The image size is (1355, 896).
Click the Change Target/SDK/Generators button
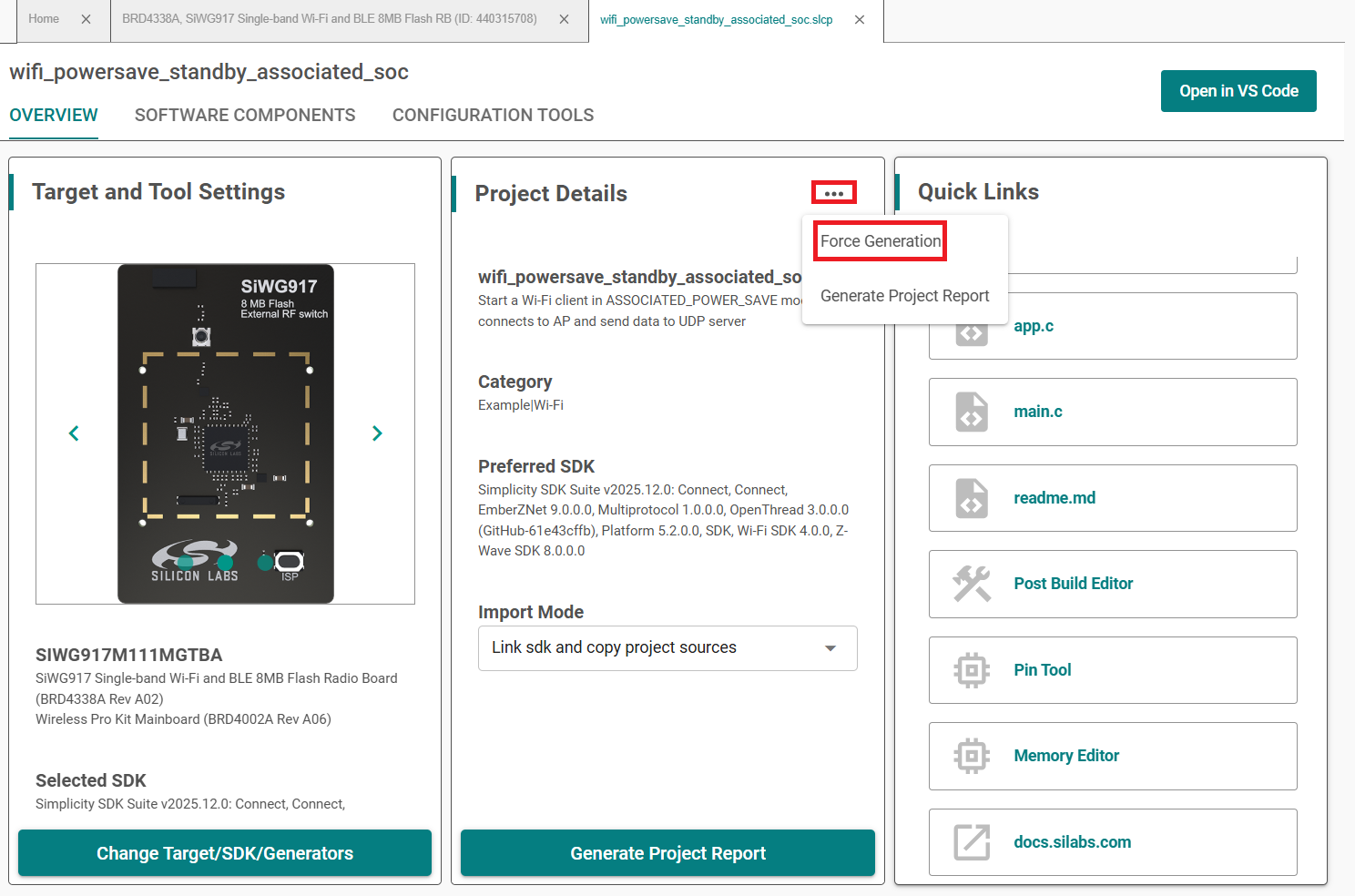click(x=225, y=853)
